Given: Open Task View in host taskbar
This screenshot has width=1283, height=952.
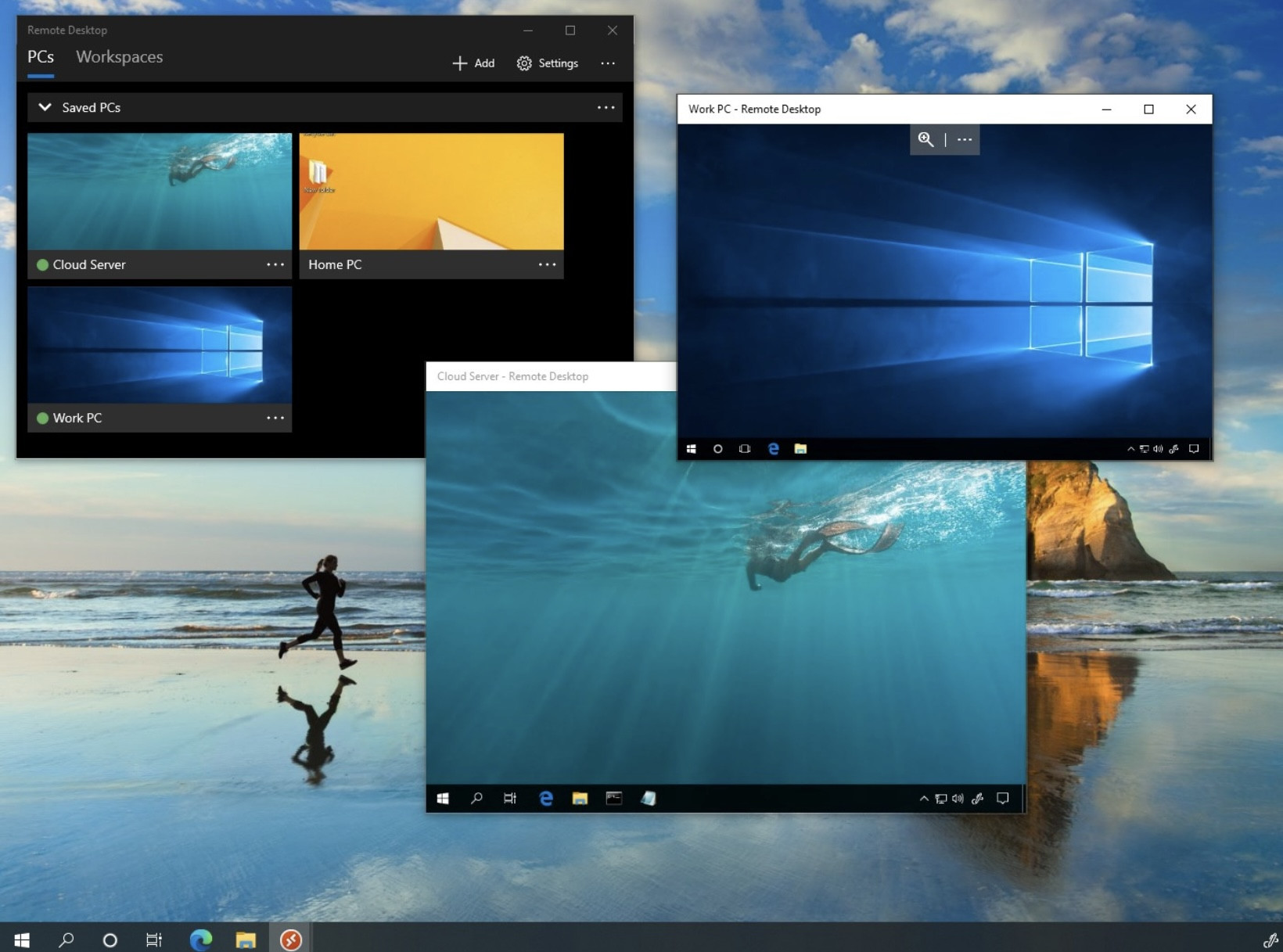Looking at the screenshot, I should 154,939.
